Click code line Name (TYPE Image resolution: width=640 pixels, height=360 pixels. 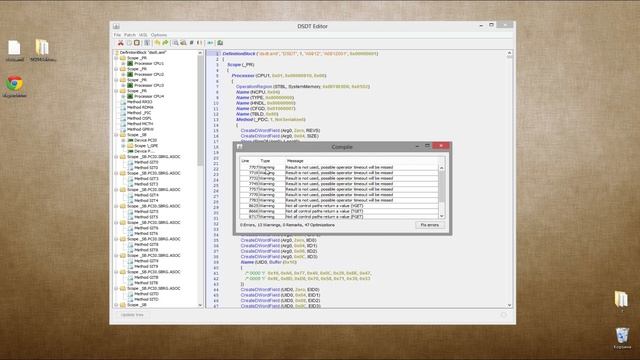coord(264,98)
